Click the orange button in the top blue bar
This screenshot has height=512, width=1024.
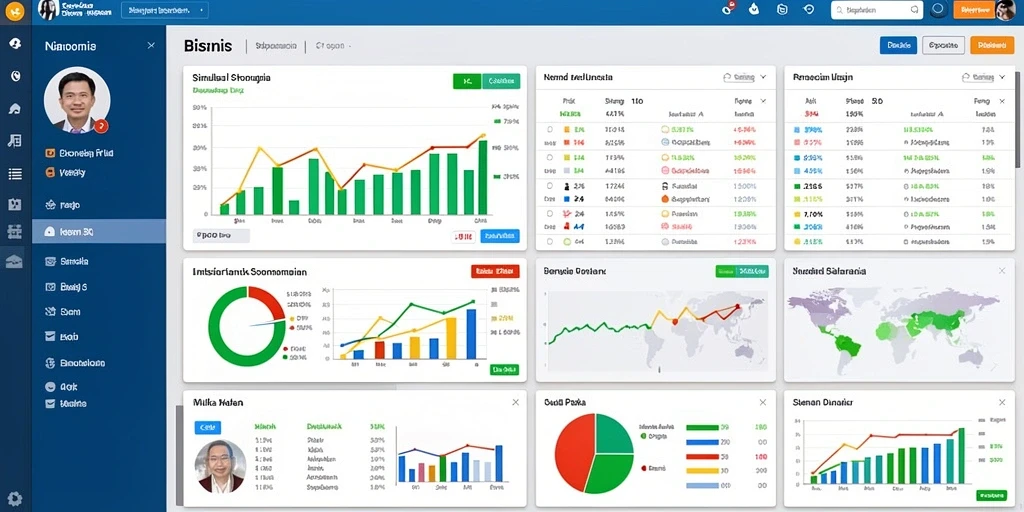[973, 10]
